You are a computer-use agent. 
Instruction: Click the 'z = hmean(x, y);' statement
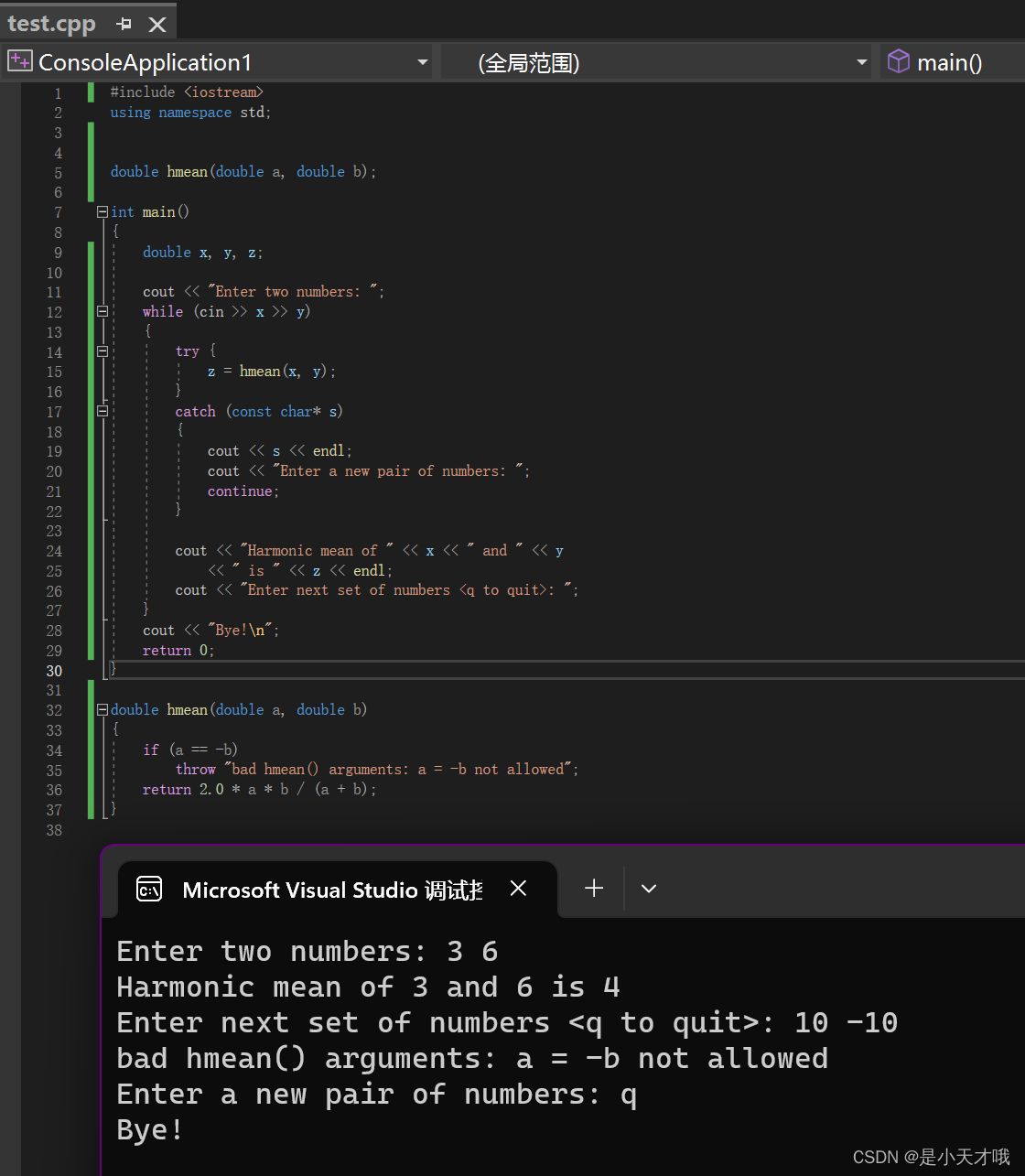pyautogui.click(x=272, y=372)
